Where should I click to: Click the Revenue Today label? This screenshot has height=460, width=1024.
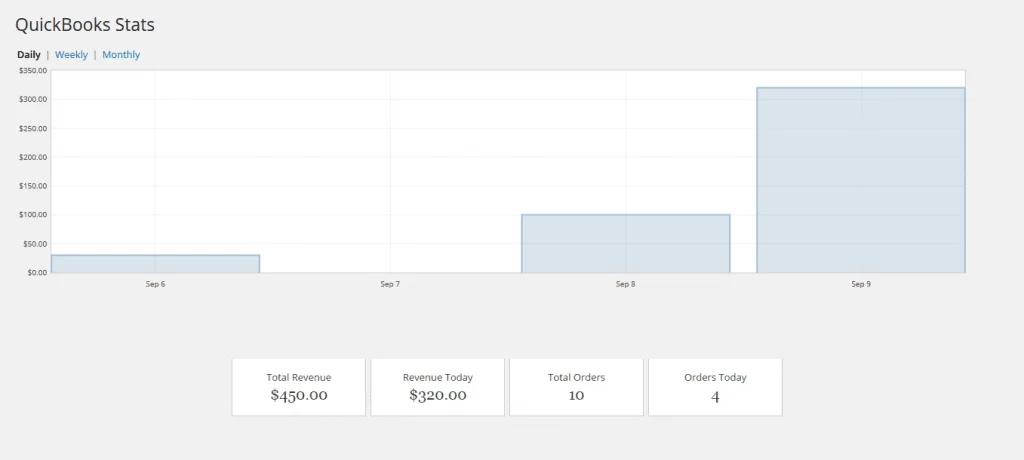tap(438, 378)
